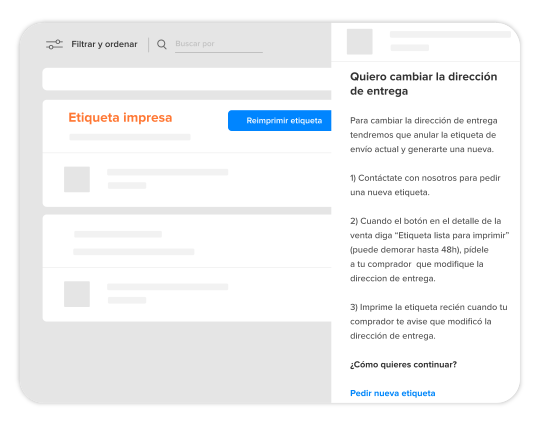
Task: Open the first sale product thumbnail
Action: tap(77, 179)
